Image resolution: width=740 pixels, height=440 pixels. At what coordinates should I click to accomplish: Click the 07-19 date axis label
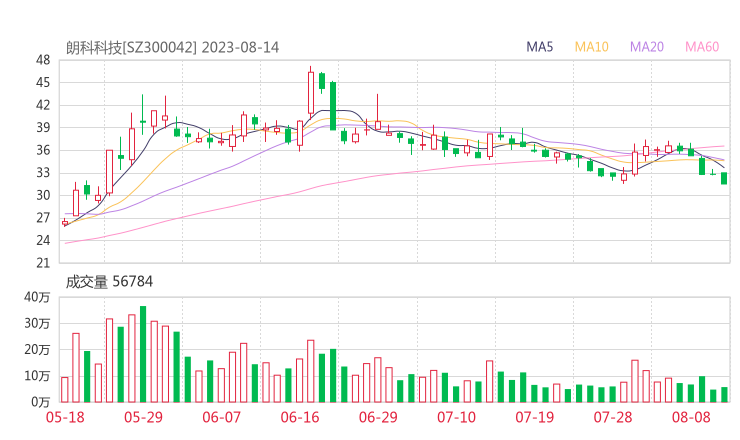click(x=534, y=417)
